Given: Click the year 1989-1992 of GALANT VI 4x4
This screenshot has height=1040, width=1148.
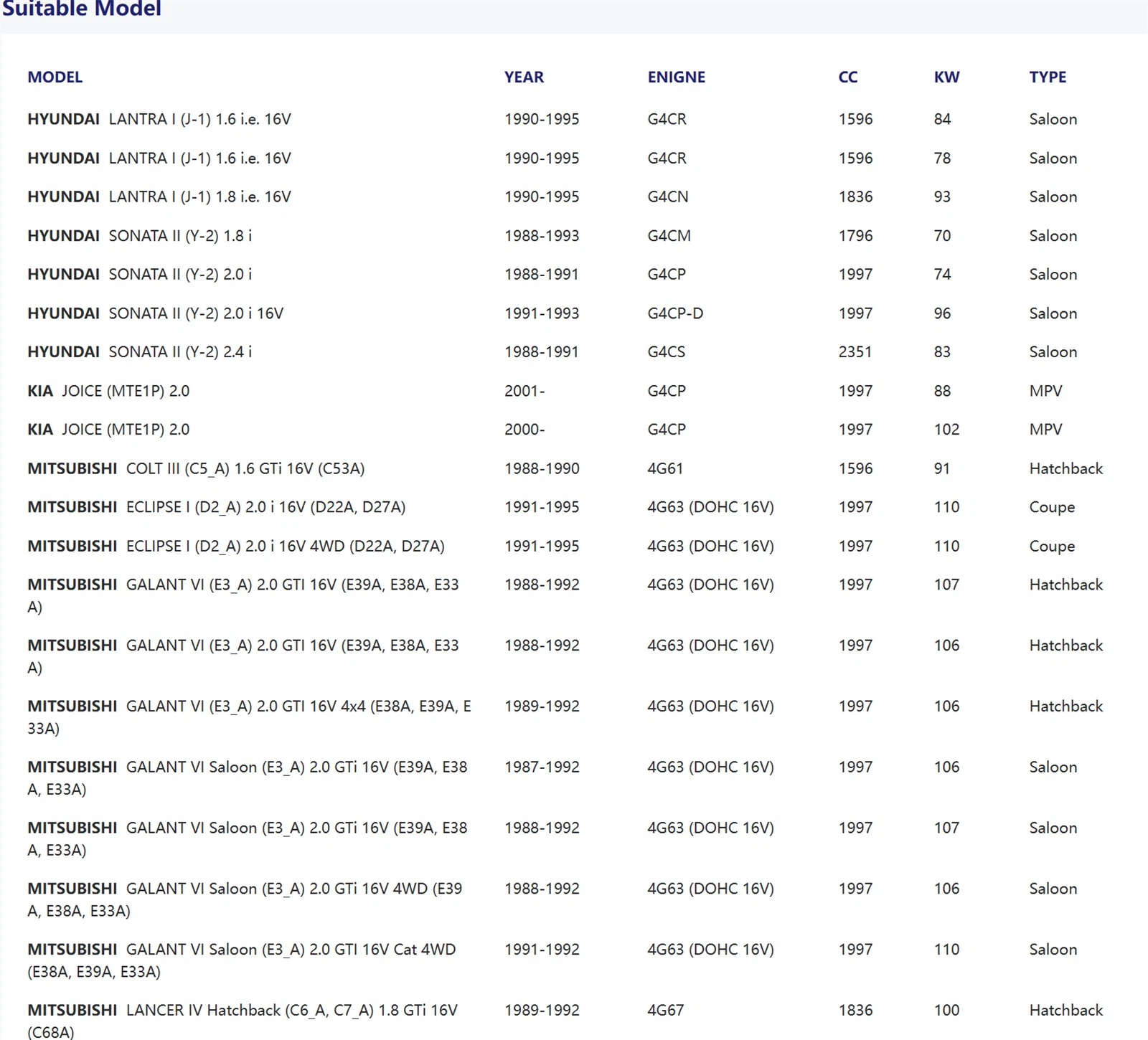Looking at the screenshot, I should pos(542,706).
